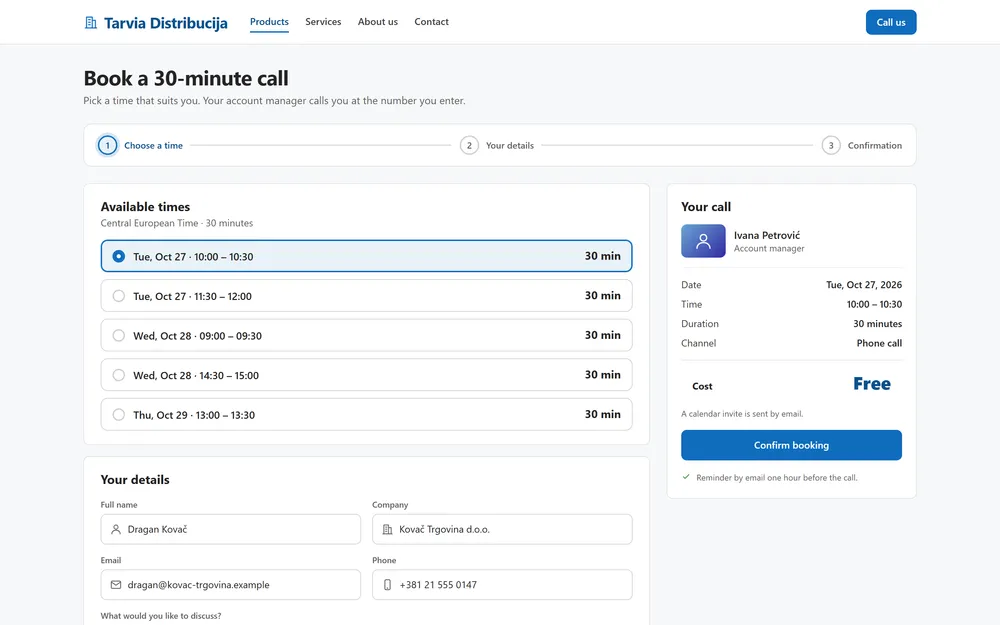Click the Time value '10:00 – 10:30' in summary
This screenshot has height=625, width=1000.
coord(874,304)
